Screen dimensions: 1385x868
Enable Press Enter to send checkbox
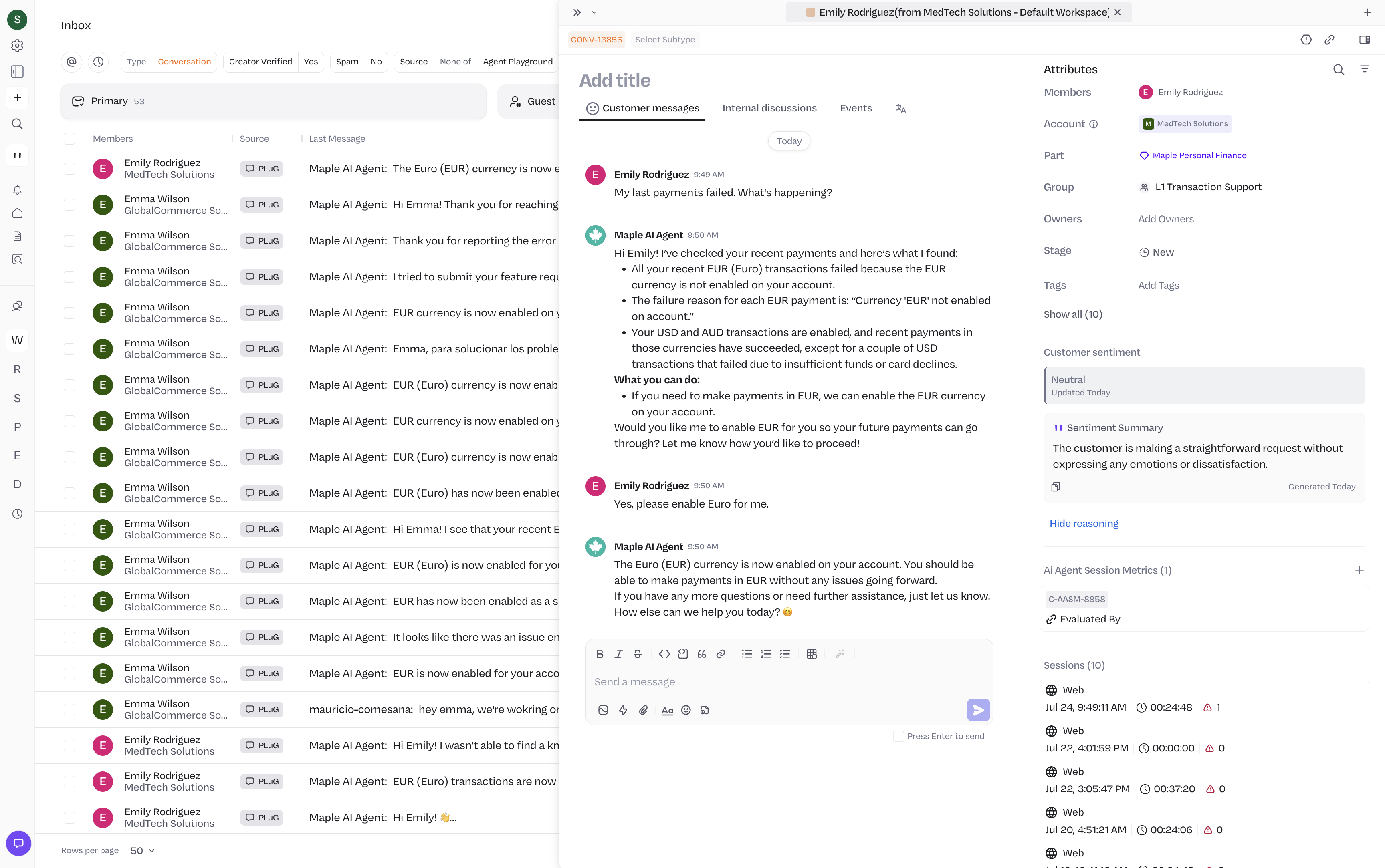[898, 736]
